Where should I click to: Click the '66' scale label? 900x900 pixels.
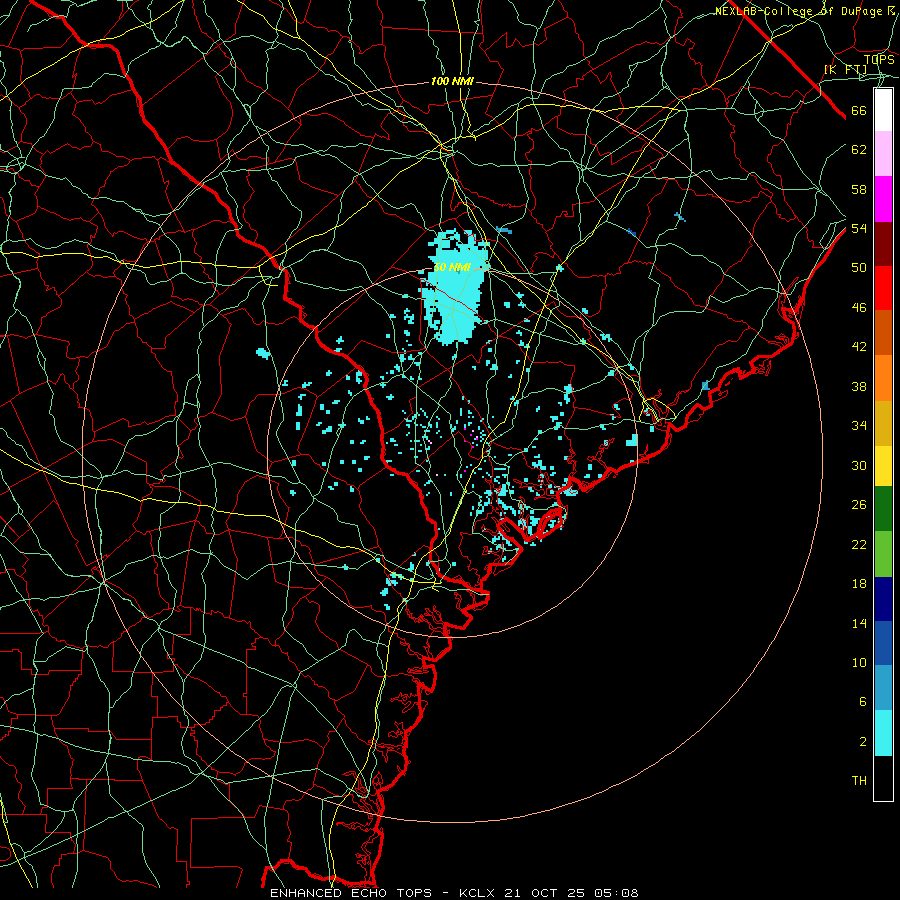click(859, 111)
